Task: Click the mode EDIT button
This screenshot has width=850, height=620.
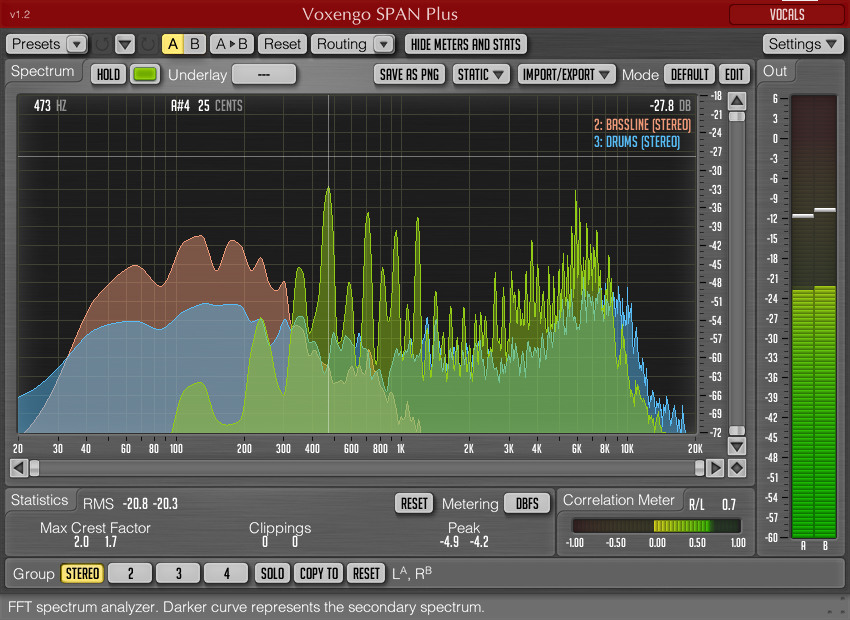Action: point(735,74)
